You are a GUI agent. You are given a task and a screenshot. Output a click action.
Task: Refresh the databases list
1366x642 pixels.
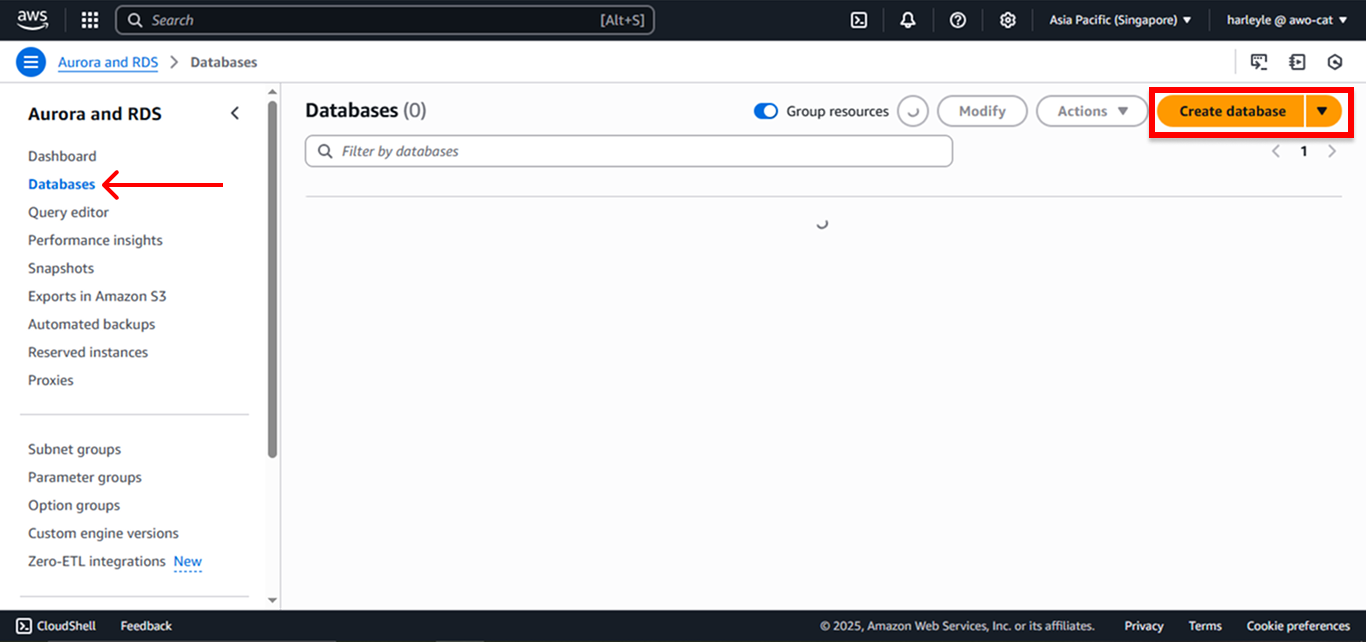coord(912,111)
